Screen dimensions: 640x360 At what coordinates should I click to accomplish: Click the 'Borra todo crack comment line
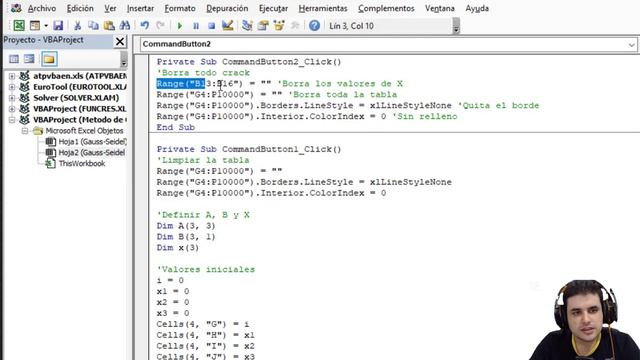203,73
